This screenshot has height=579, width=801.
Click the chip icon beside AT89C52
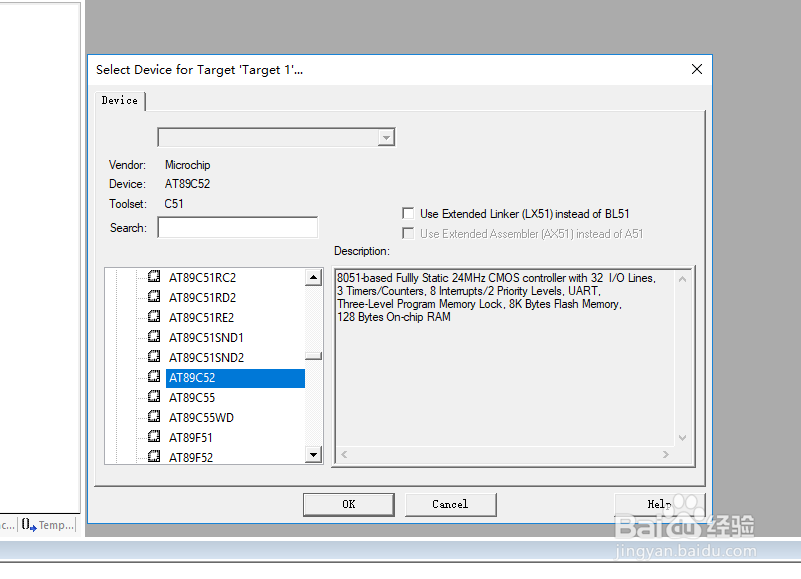154,377
